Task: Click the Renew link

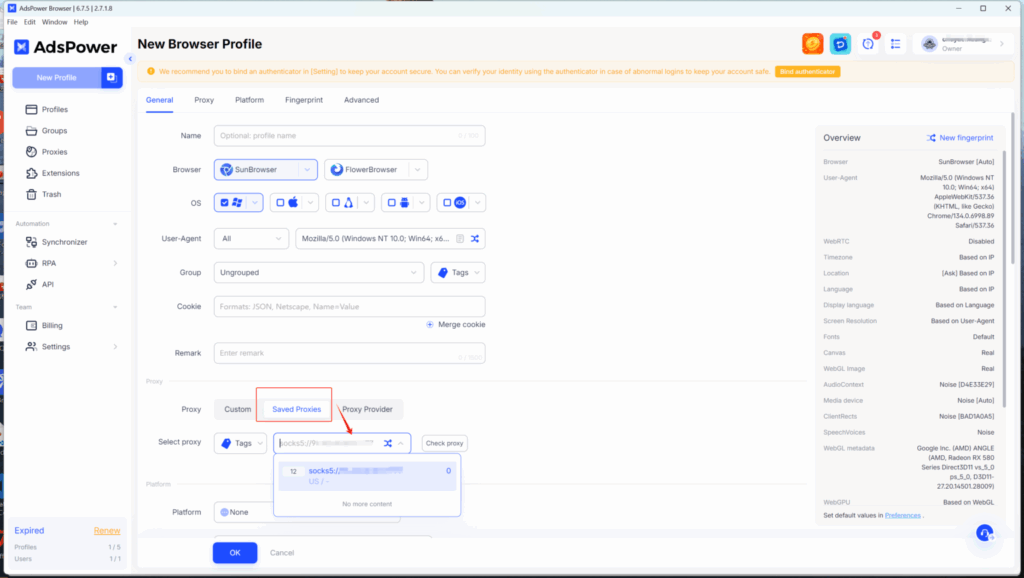Action: [107, 531]
